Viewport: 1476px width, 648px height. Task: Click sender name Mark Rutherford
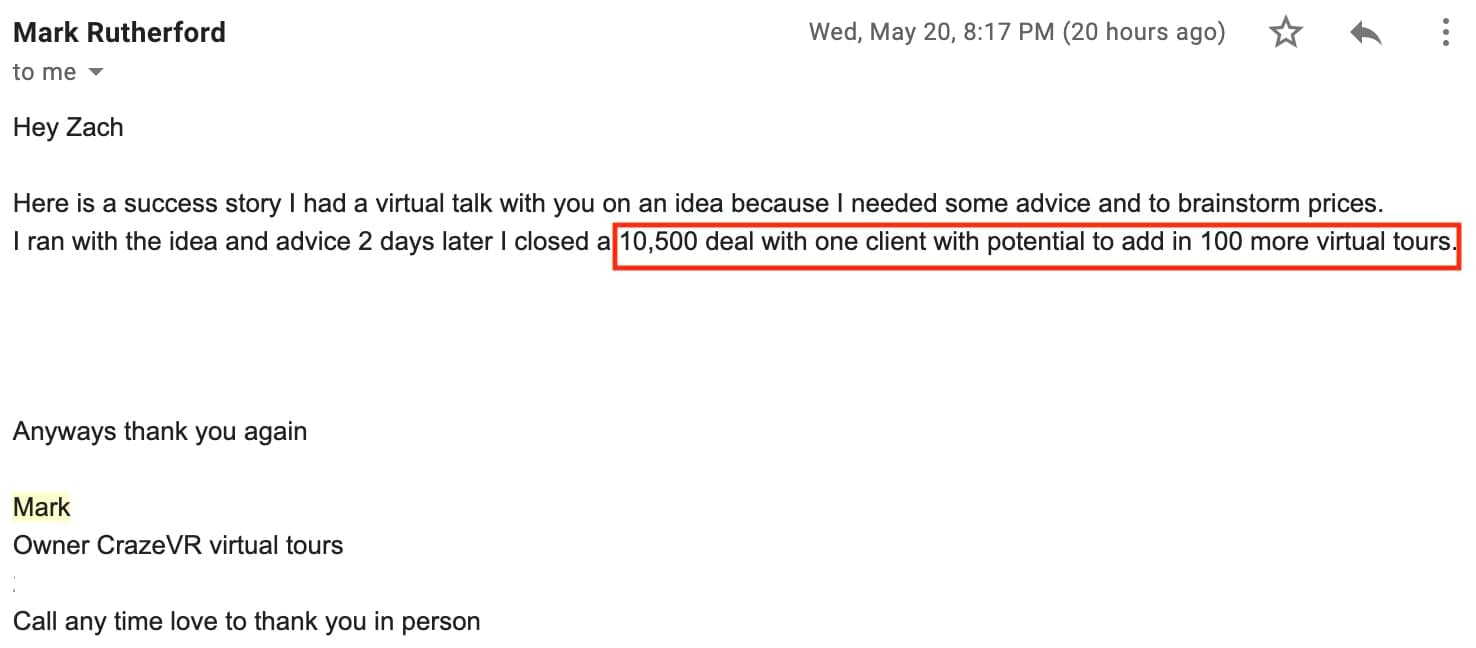[x=119, y=32]
